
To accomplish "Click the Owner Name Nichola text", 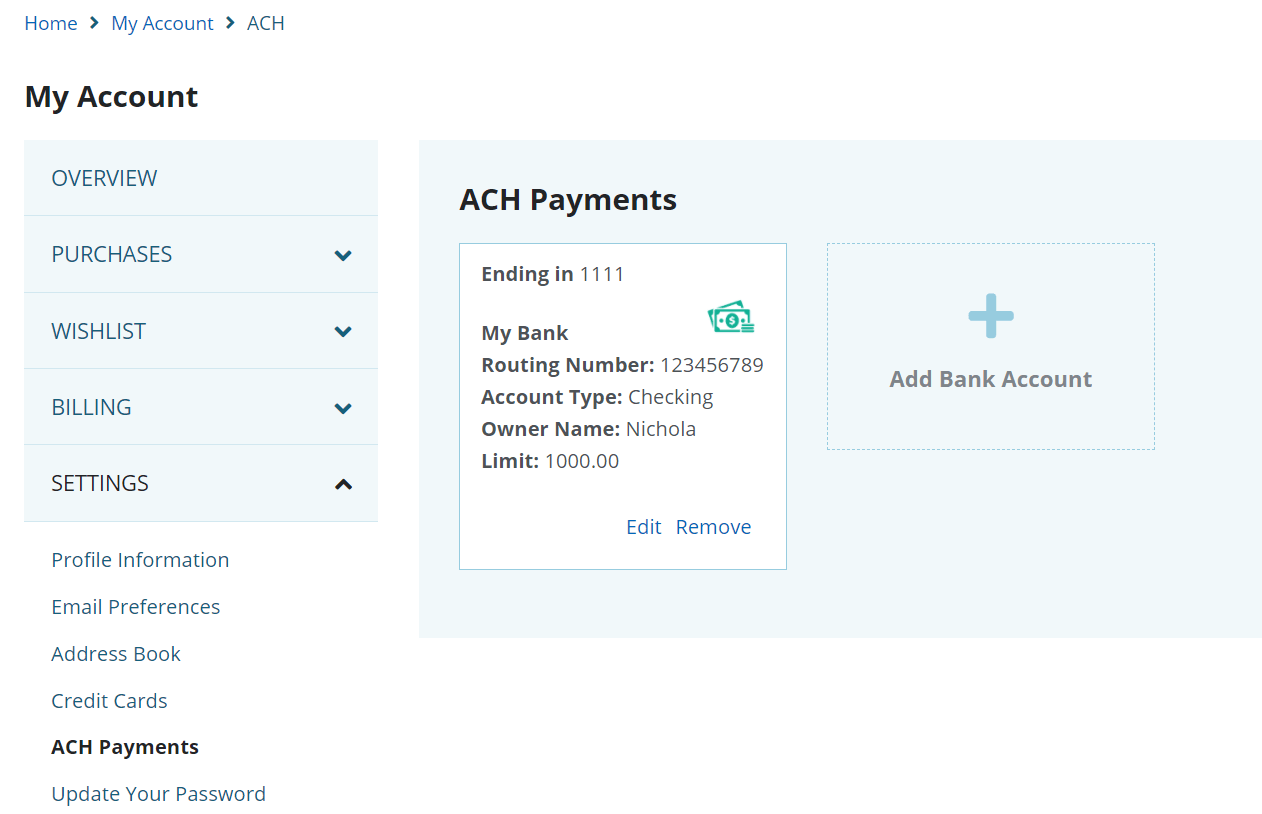I will coord(589,429).
